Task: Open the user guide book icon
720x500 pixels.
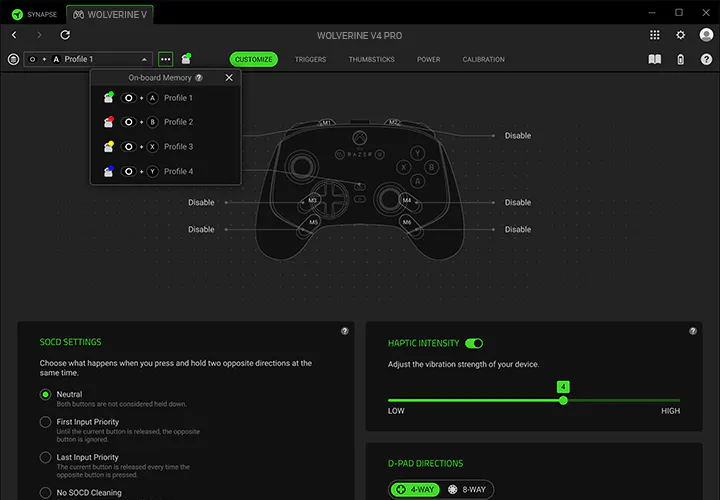Action: pyautogui.click(x=655, y=59)
